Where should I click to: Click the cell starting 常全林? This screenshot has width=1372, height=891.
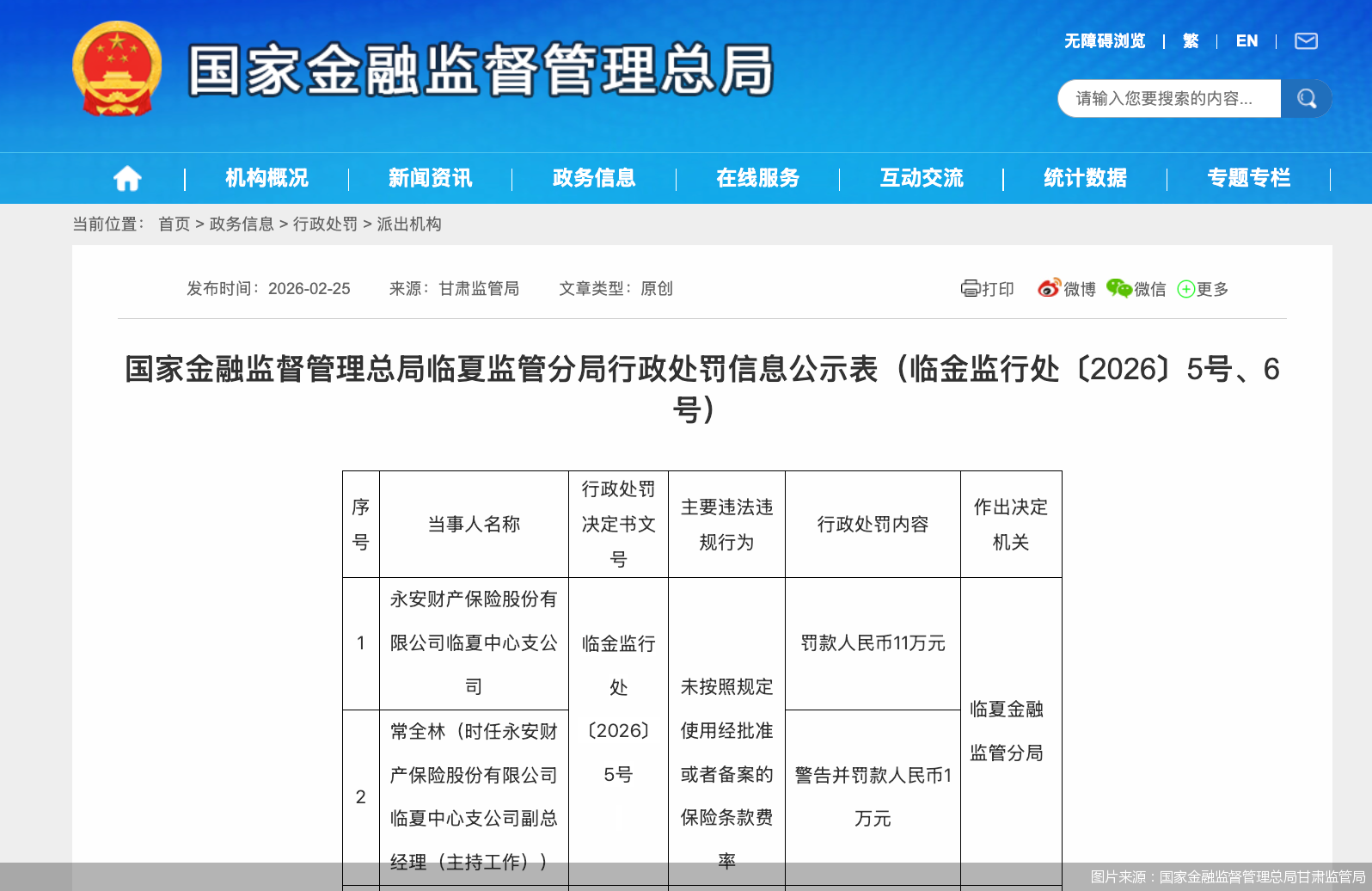(x=474, y=797)
